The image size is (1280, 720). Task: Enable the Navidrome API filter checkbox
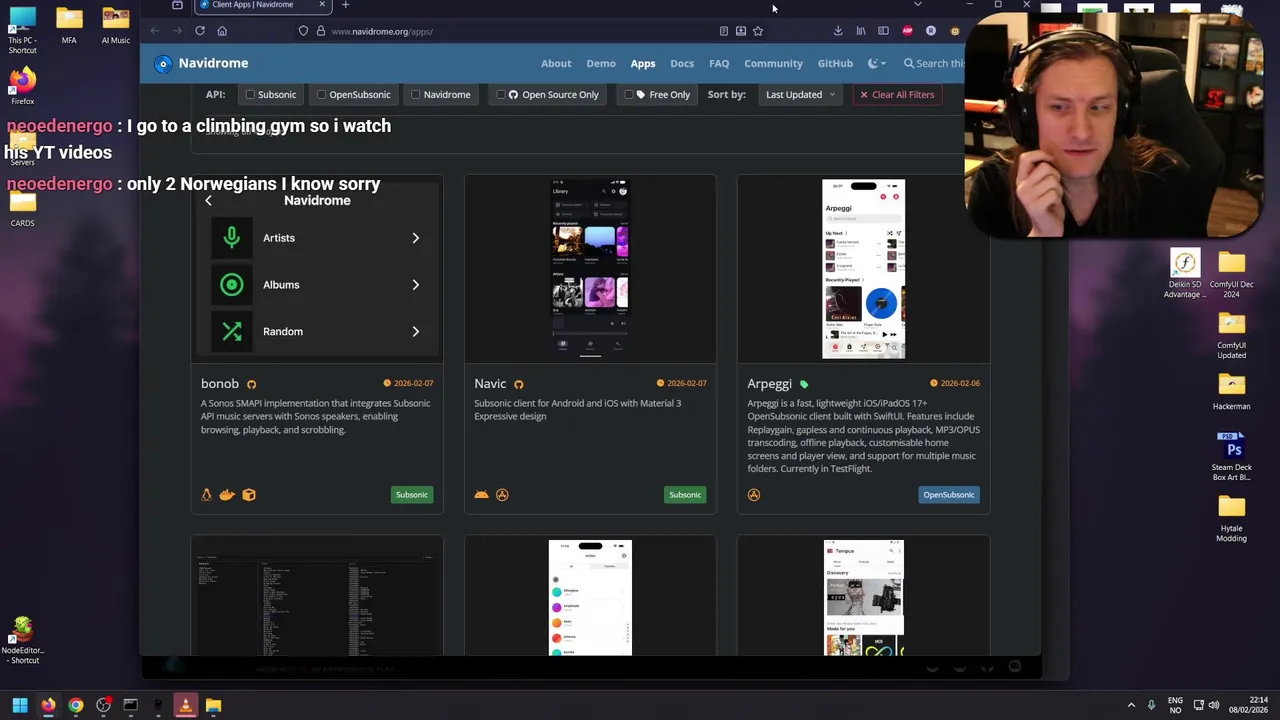click(415, 95)
